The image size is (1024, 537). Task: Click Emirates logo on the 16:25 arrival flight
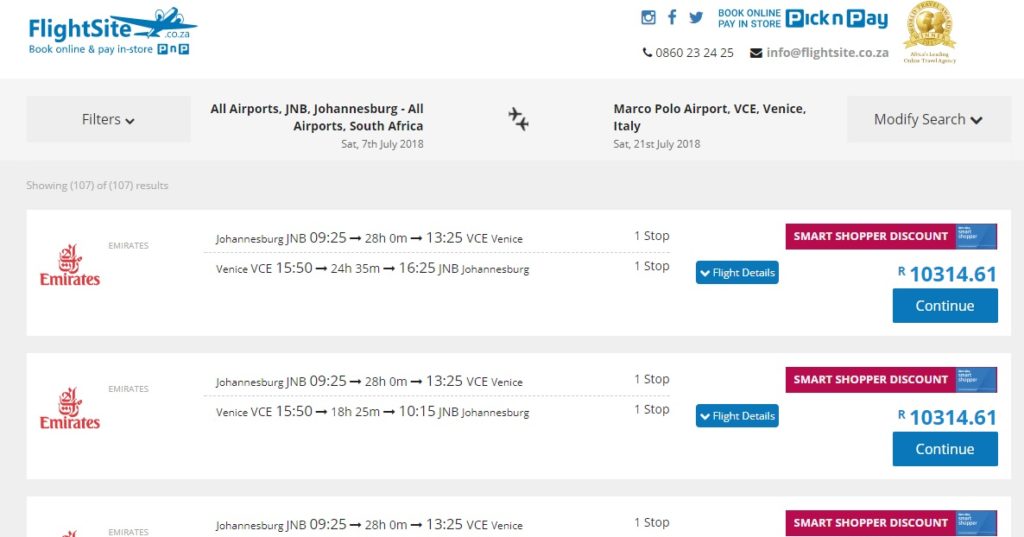point(70,266)
